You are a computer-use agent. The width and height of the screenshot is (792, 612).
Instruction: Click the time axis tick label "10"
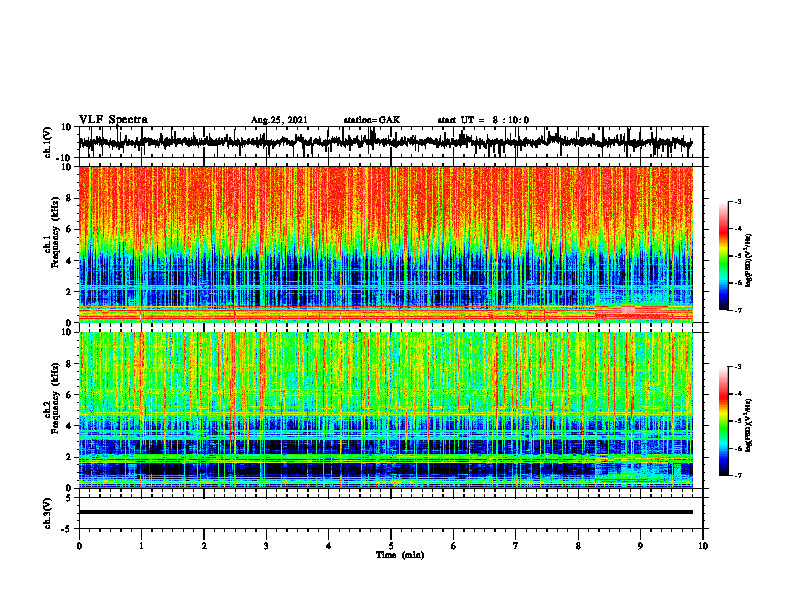coord(703,546)
